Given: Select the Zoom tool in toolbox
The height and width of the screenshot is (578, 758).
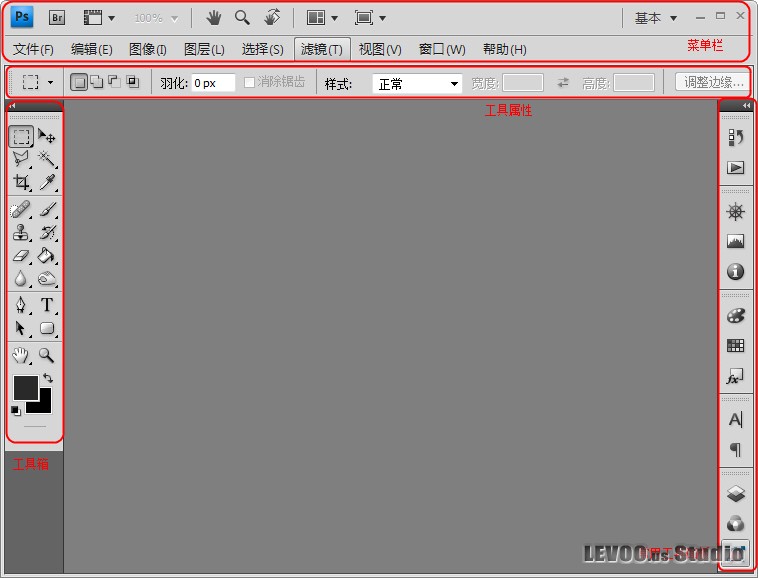Looking at the screenshot, I should tap(47, 356).
